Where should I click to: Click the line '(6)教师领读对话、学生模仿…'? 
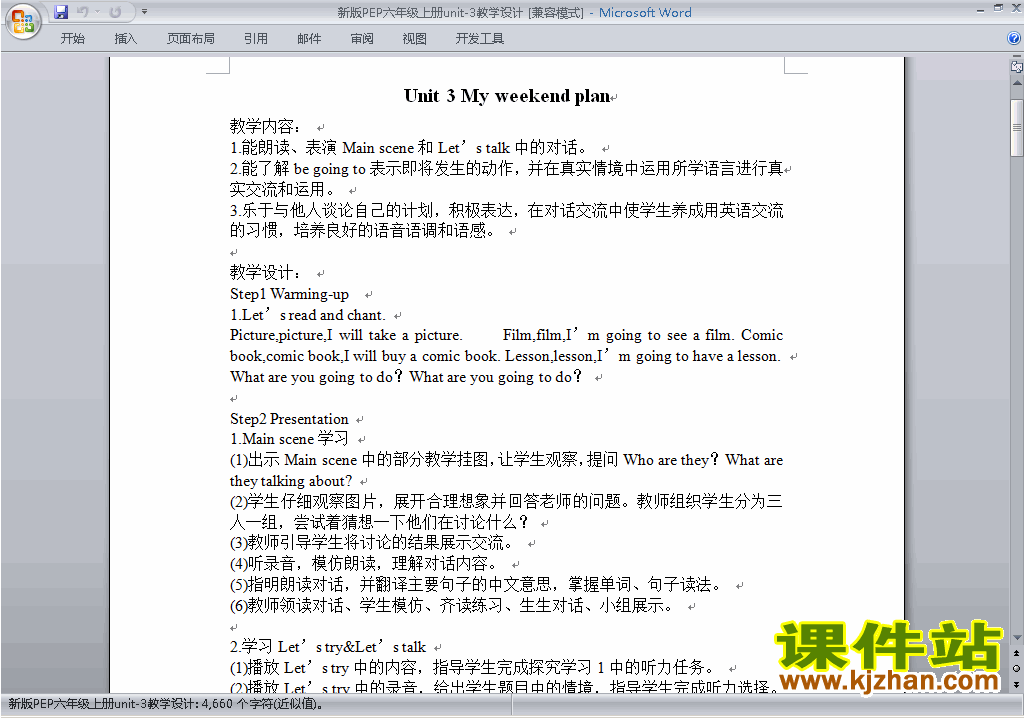pyautogui.click(x=451, y=606)
